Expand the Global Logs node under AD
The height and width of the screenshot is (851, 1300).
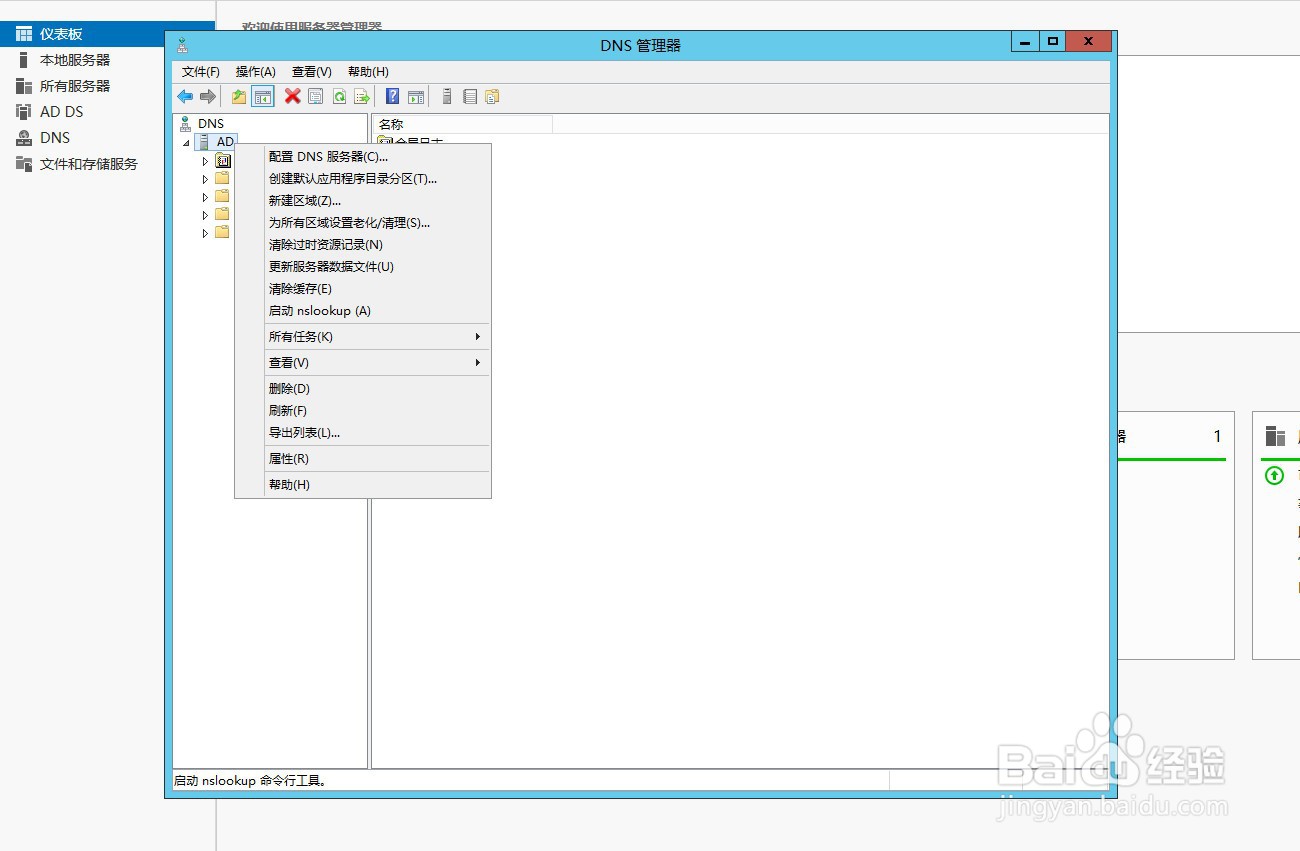point(205,161)
